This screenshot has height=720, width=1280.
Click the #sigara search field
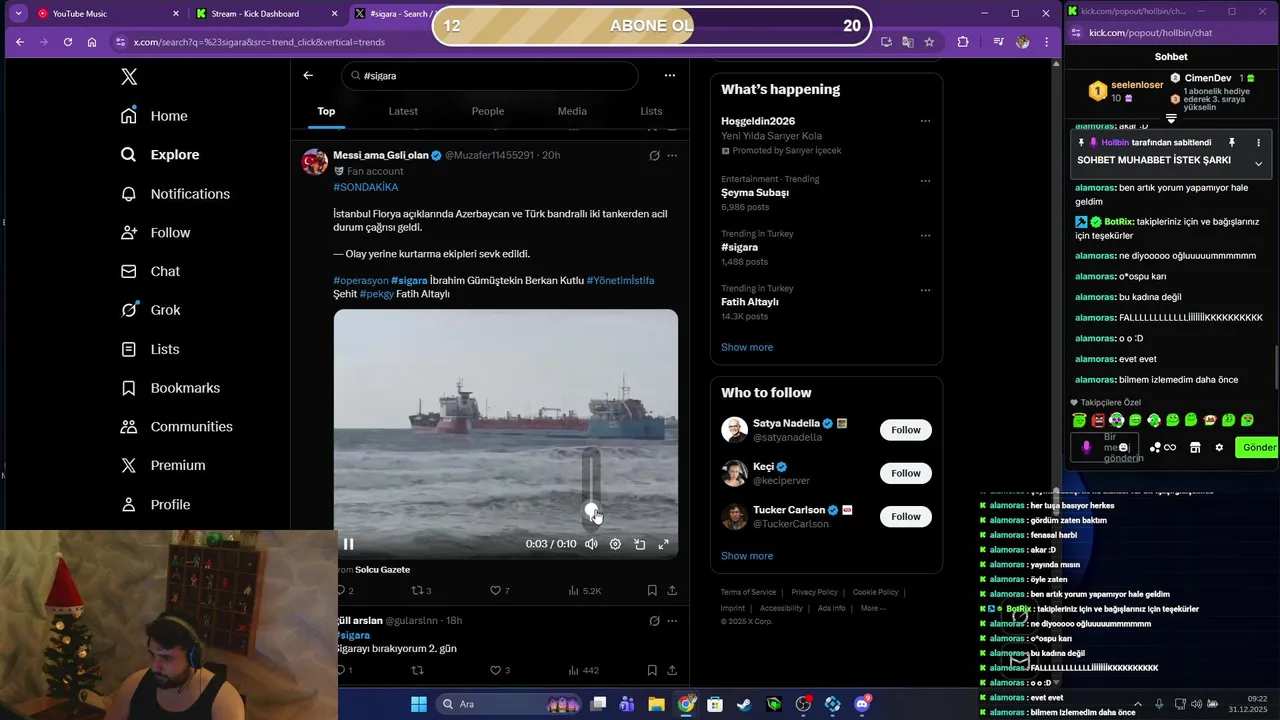coord(490,76)
